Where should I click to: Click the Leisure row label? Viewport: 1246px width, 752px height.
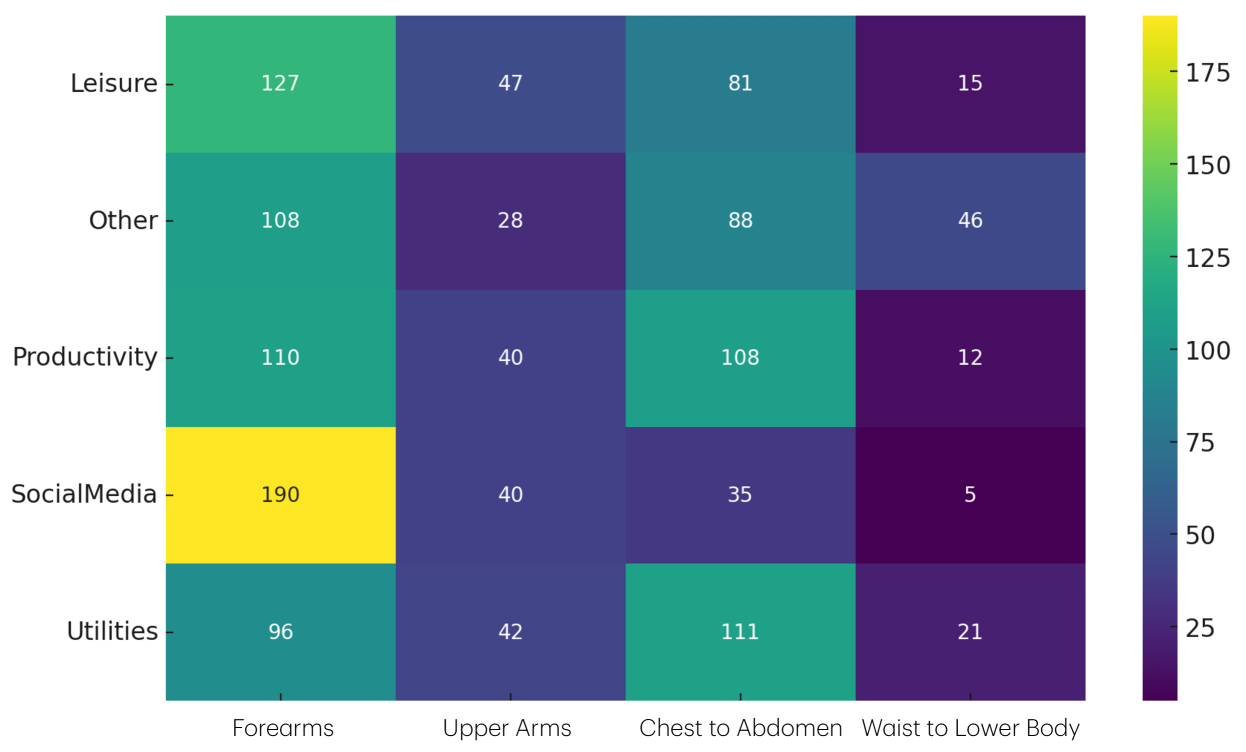[x=113, y=84]
